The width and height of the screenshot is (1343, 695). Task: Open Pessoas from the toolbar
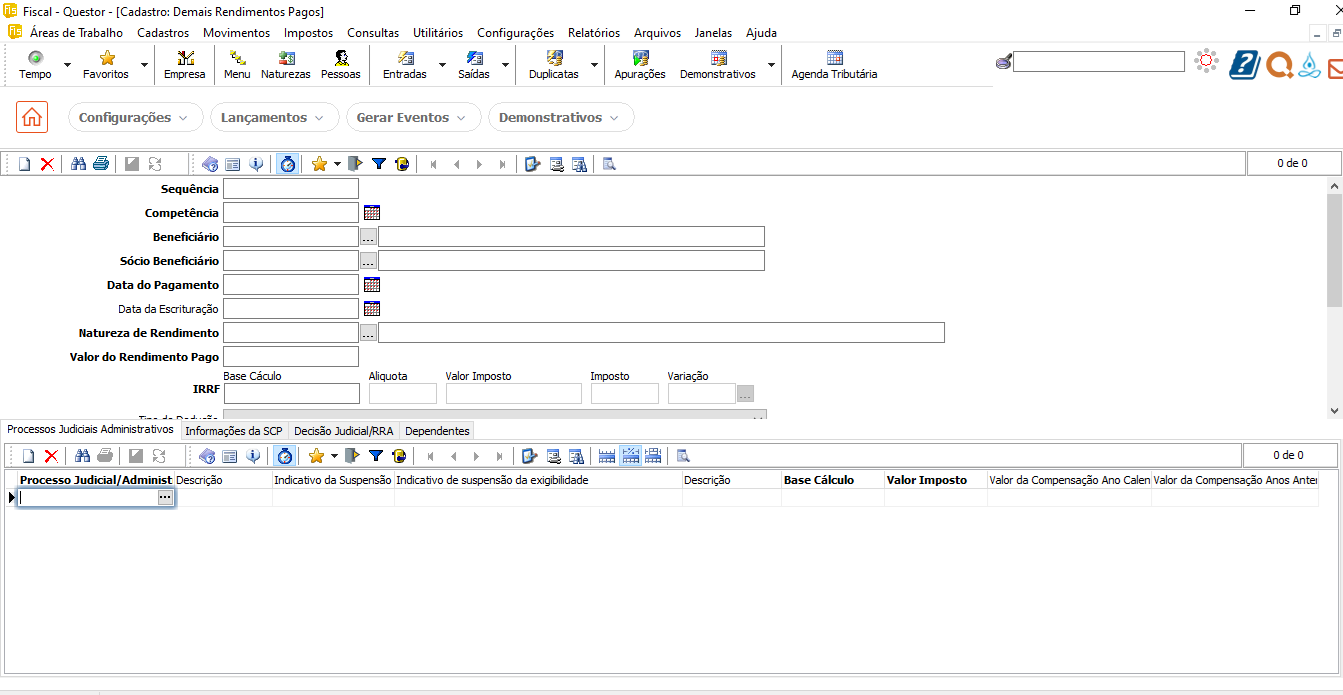coord(340,65)
